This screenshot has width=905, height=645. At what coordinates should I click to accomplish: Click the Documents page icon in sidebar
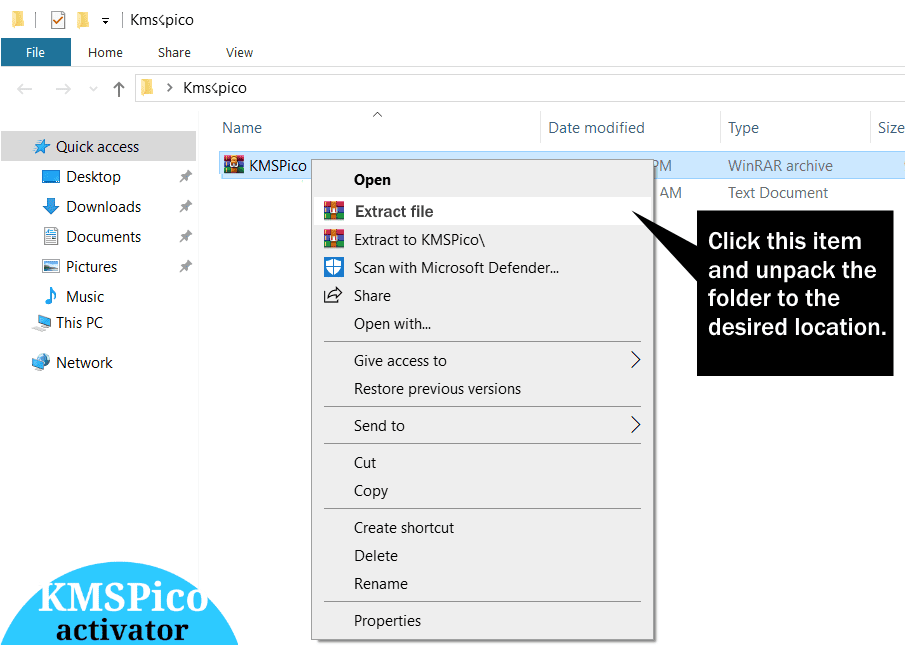[x=51, y=236]
